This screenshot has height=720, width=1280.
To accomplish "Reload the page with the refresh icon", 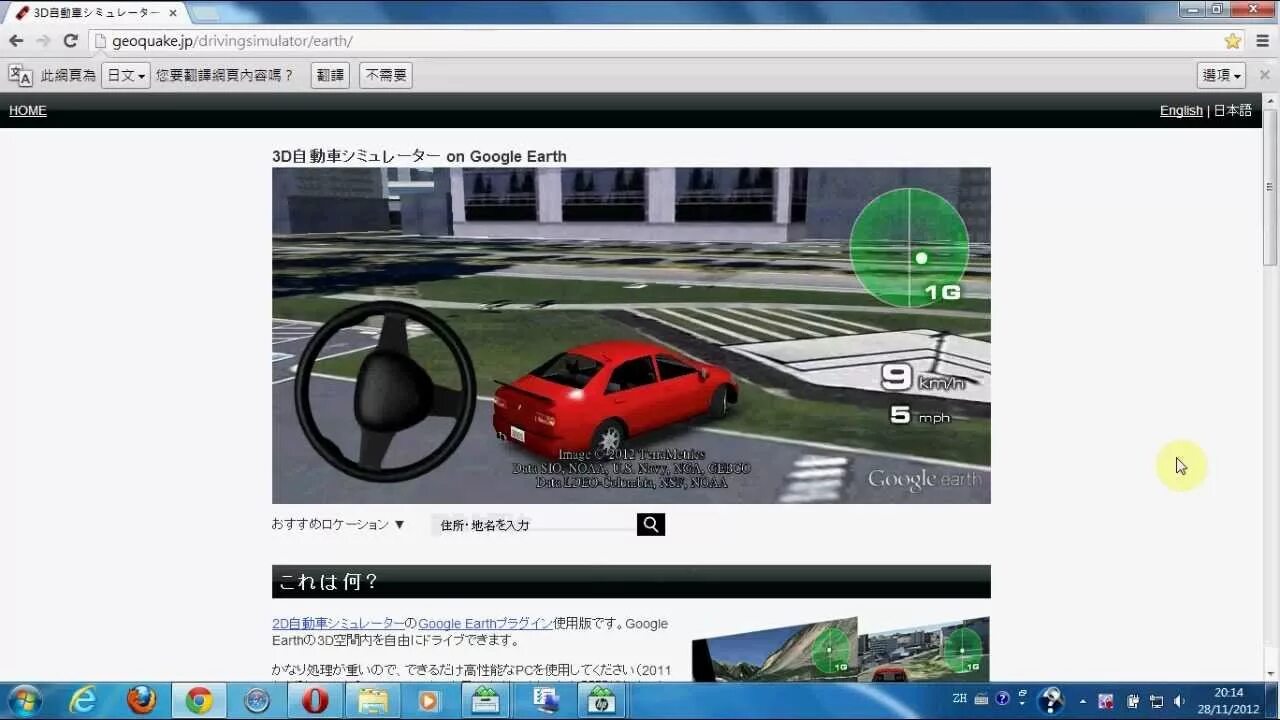I will [x=70, y=41].
